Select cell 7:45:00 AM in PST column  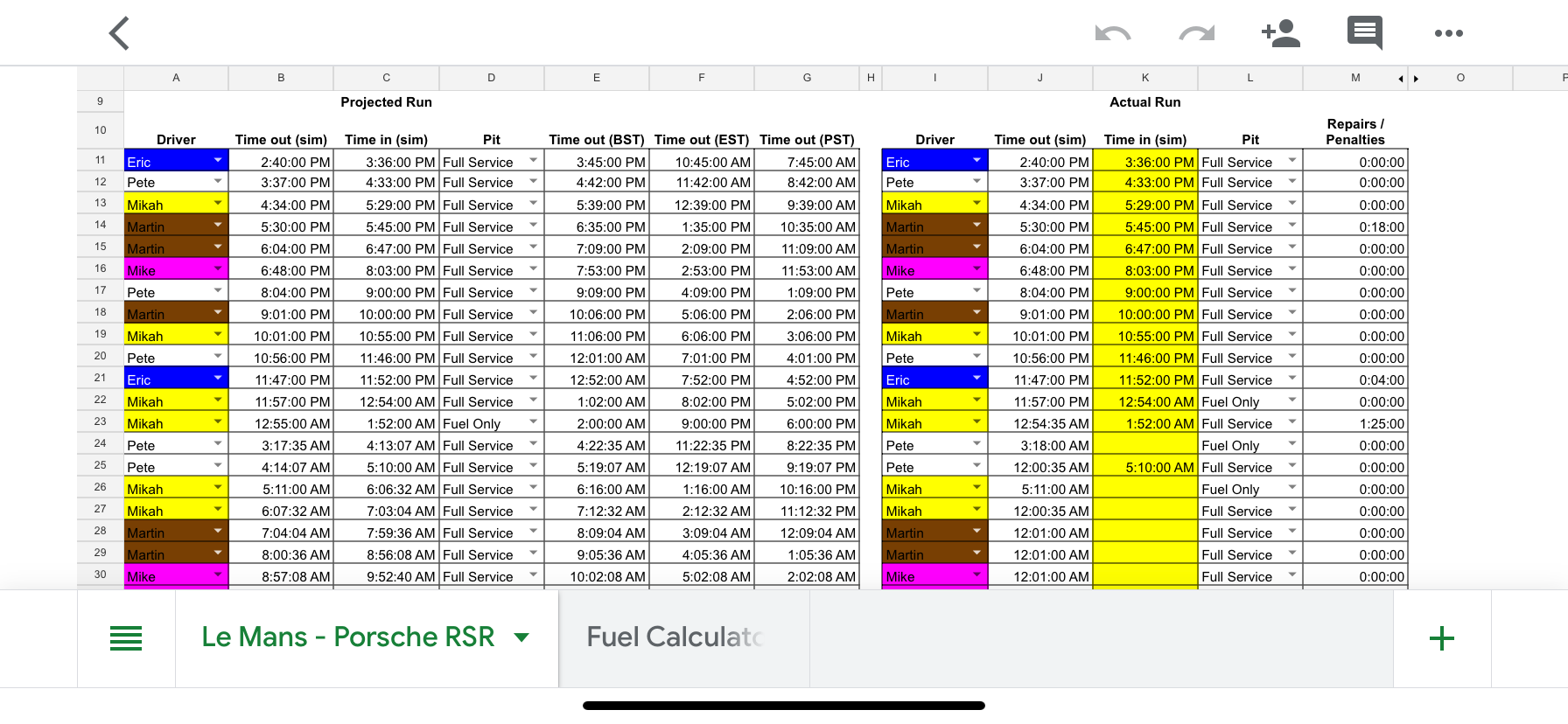[x=807, y=162]
